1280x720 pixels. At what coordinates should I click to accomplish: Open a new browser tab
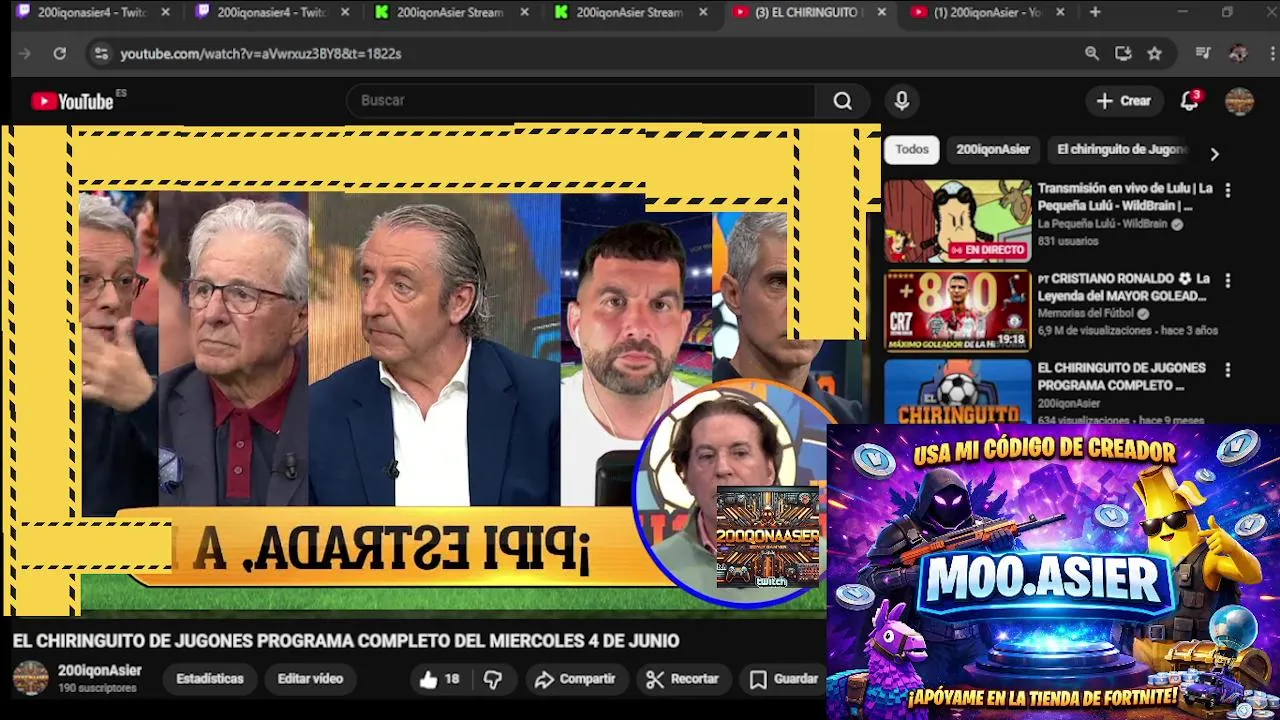tap(1095, 12)
